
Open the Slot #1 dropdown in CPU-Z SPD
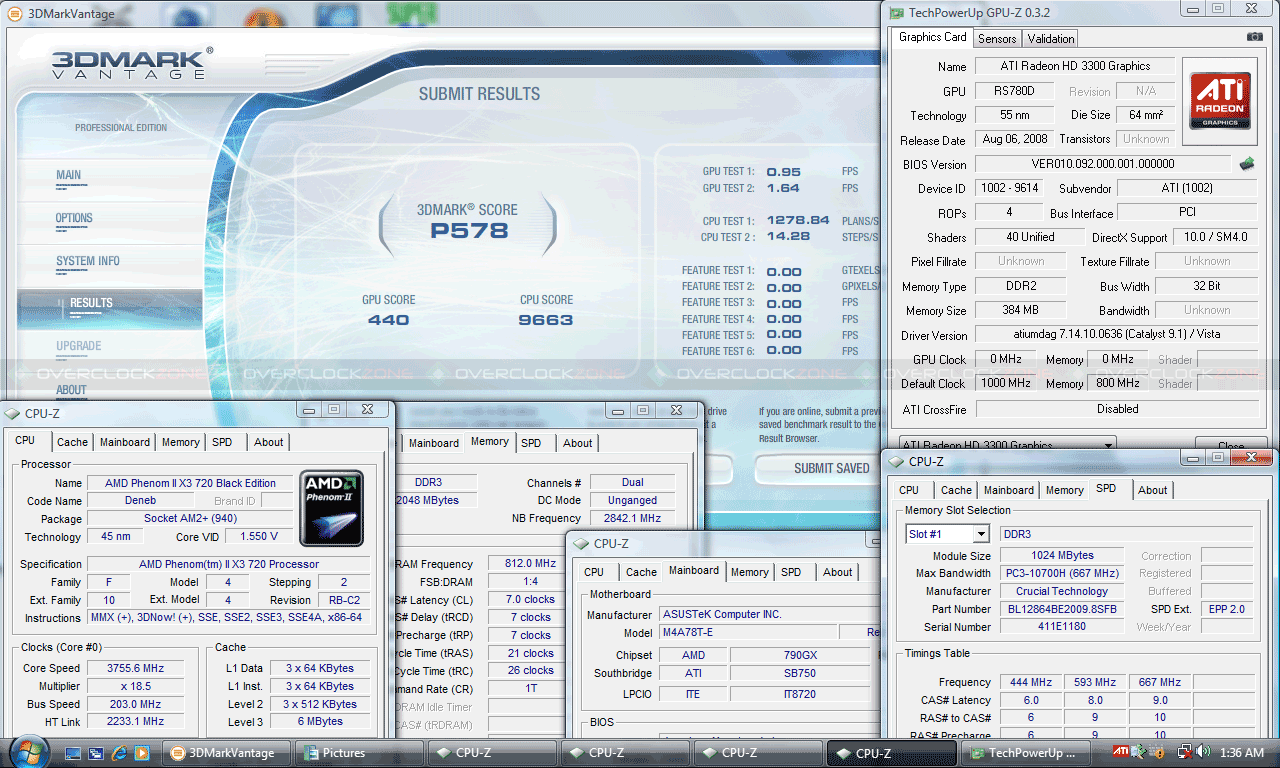pos(947,534)
